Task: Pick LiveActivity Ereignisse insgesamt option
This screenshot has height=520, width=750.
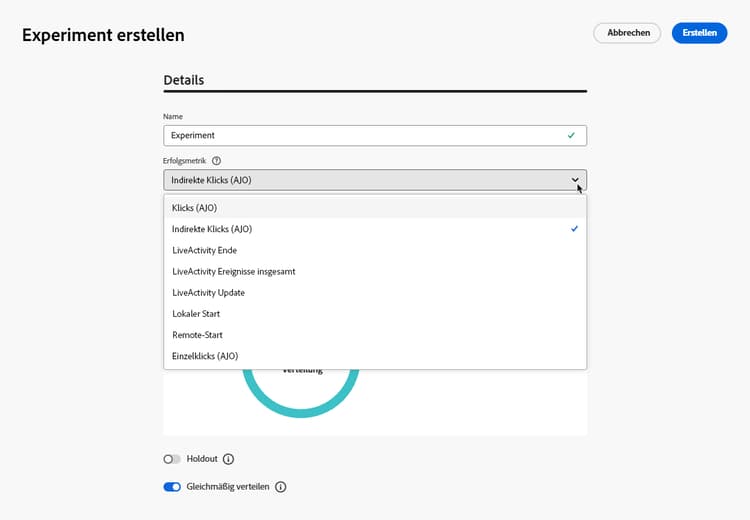Action: point(233,271)
